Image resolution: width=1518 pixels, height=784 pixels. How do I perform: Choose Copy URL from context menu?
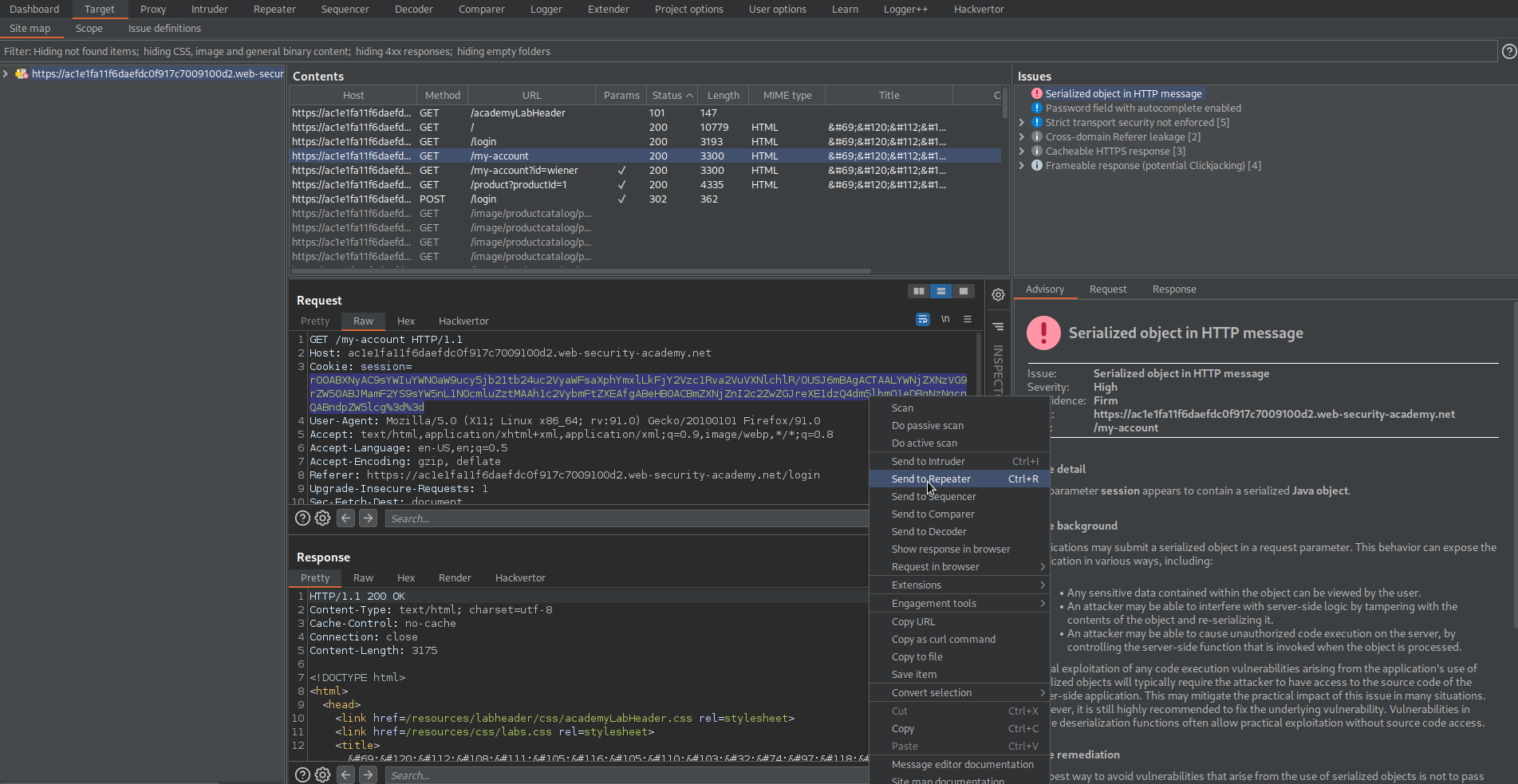[x=960, y=622]
